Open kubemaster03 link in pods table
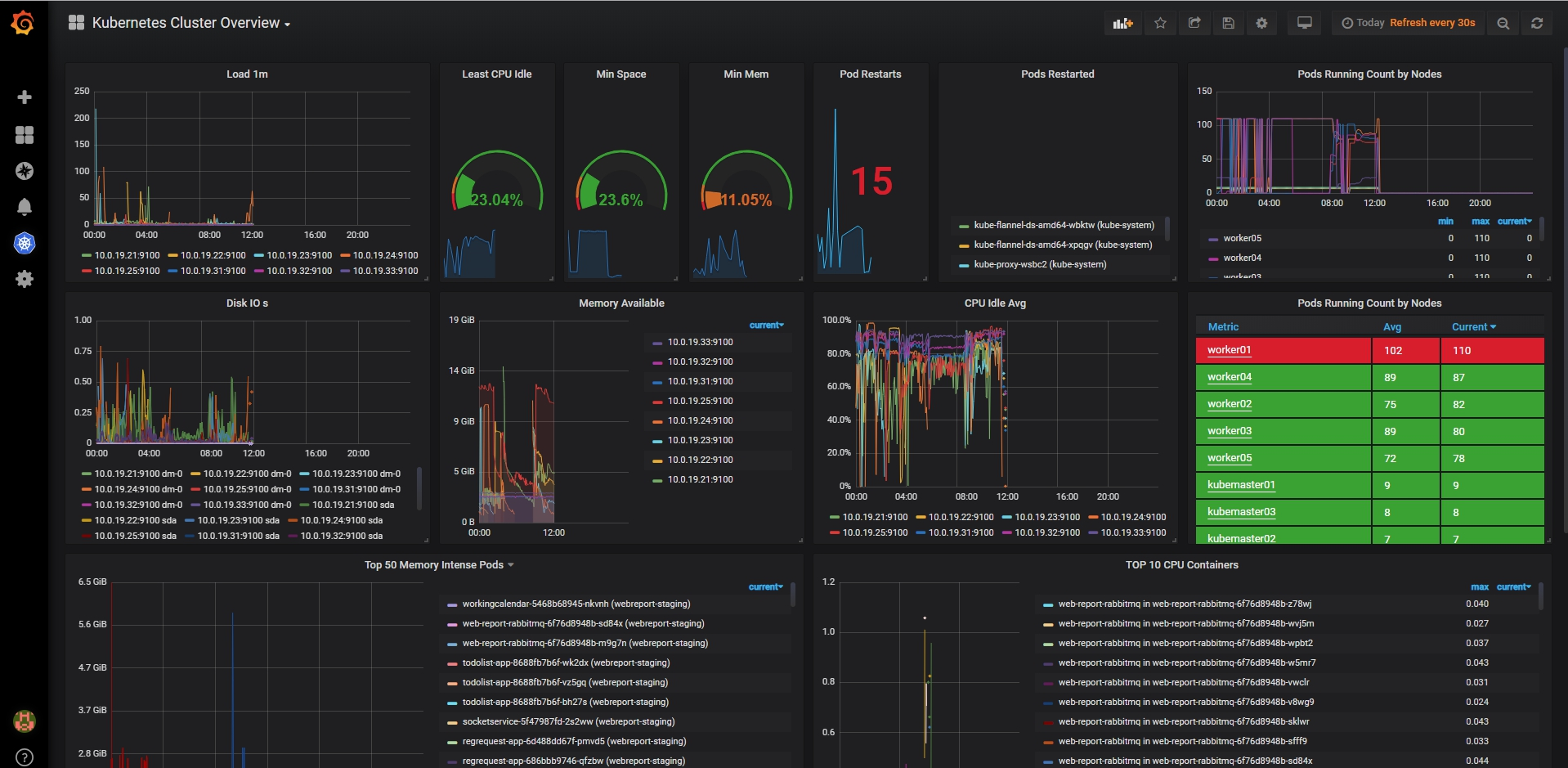This screenshot has height=768, width=1568. 1241,512
